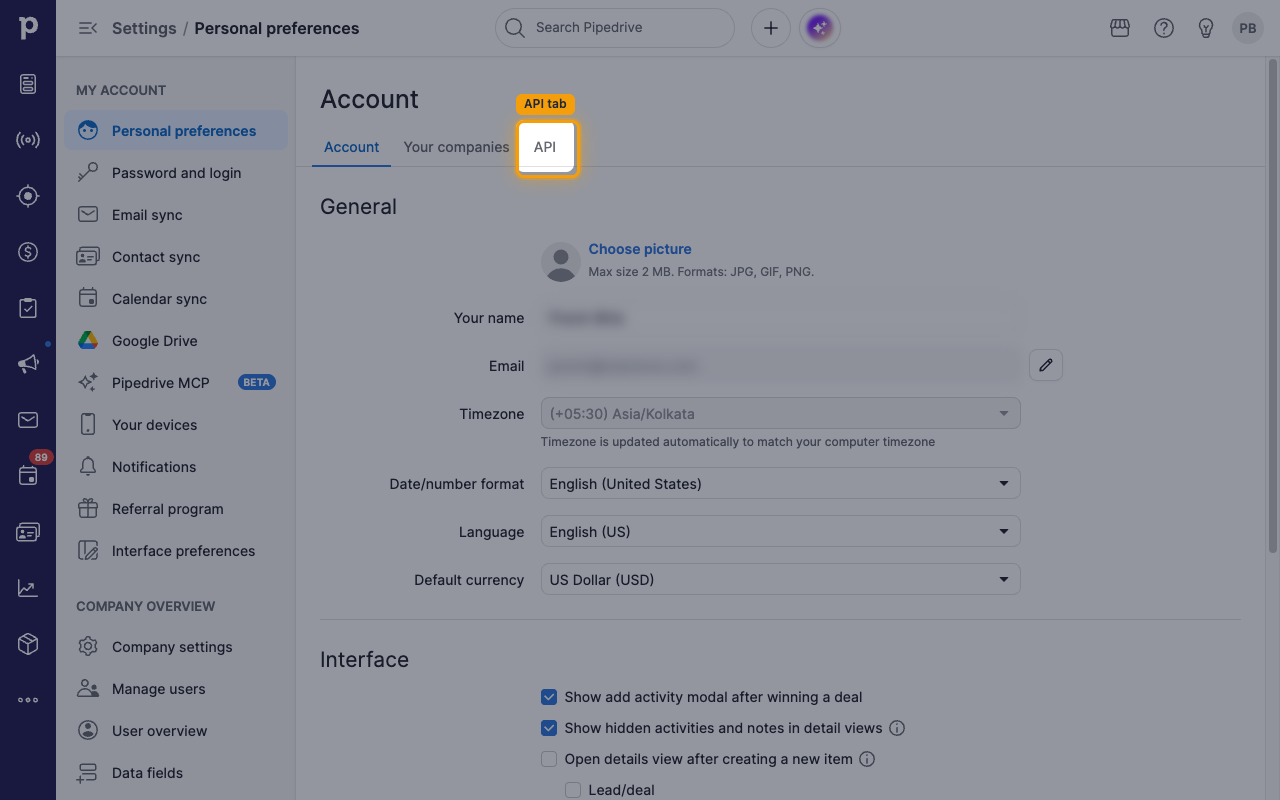The image size is (1280, 800).
Task: Click the Pipedrive logo icon
Action: pyautogui.click(x=28, y=28)
